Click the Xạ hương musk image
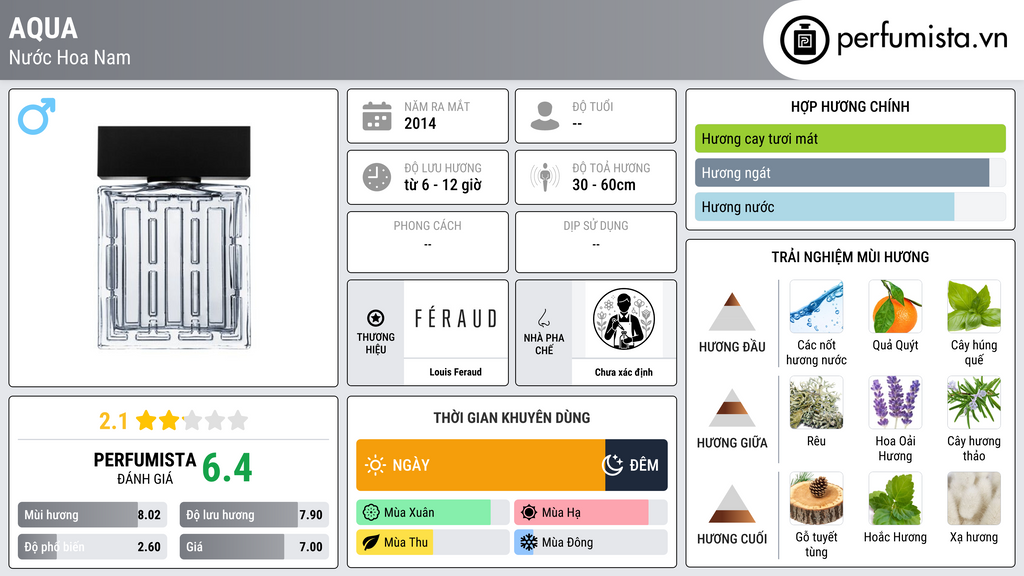Screen dimensions: 1024x576 pos(974,498)
